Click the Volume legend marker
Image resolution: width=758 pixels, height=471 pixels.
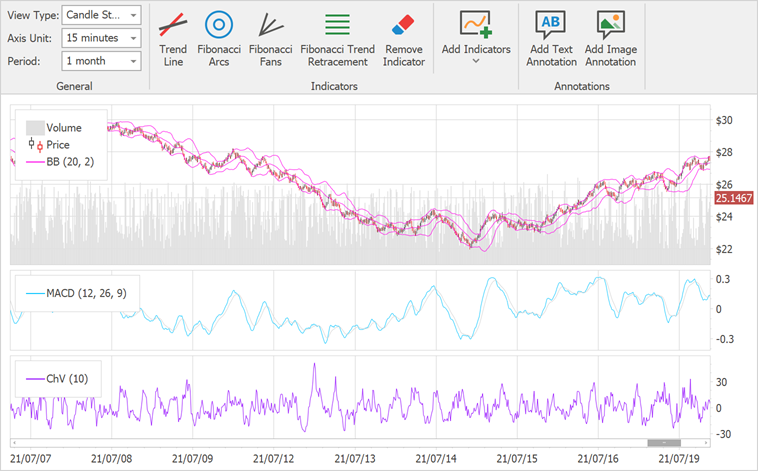coord(35,128)
